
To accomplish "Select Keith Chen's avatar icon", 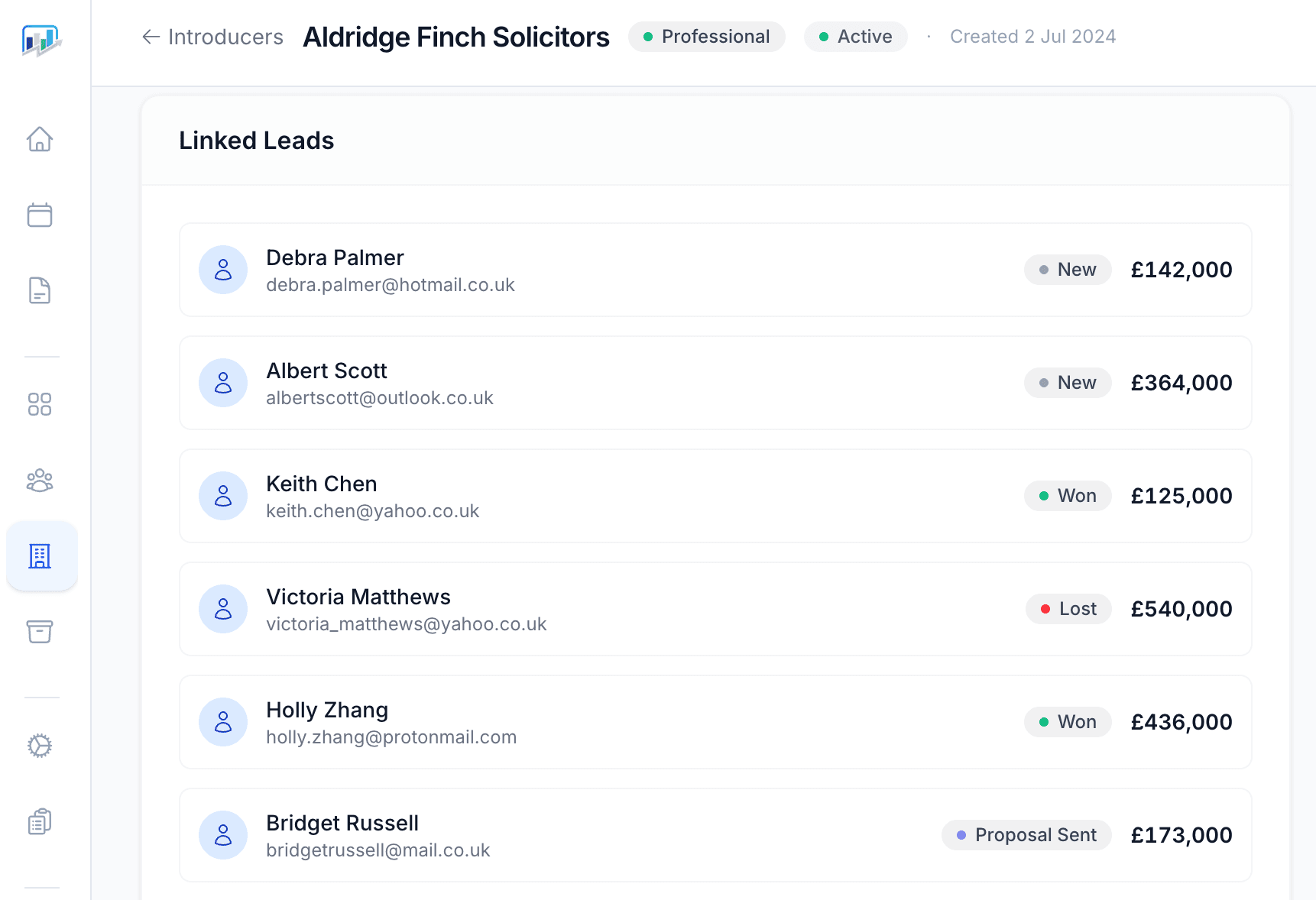I will 223,496.
